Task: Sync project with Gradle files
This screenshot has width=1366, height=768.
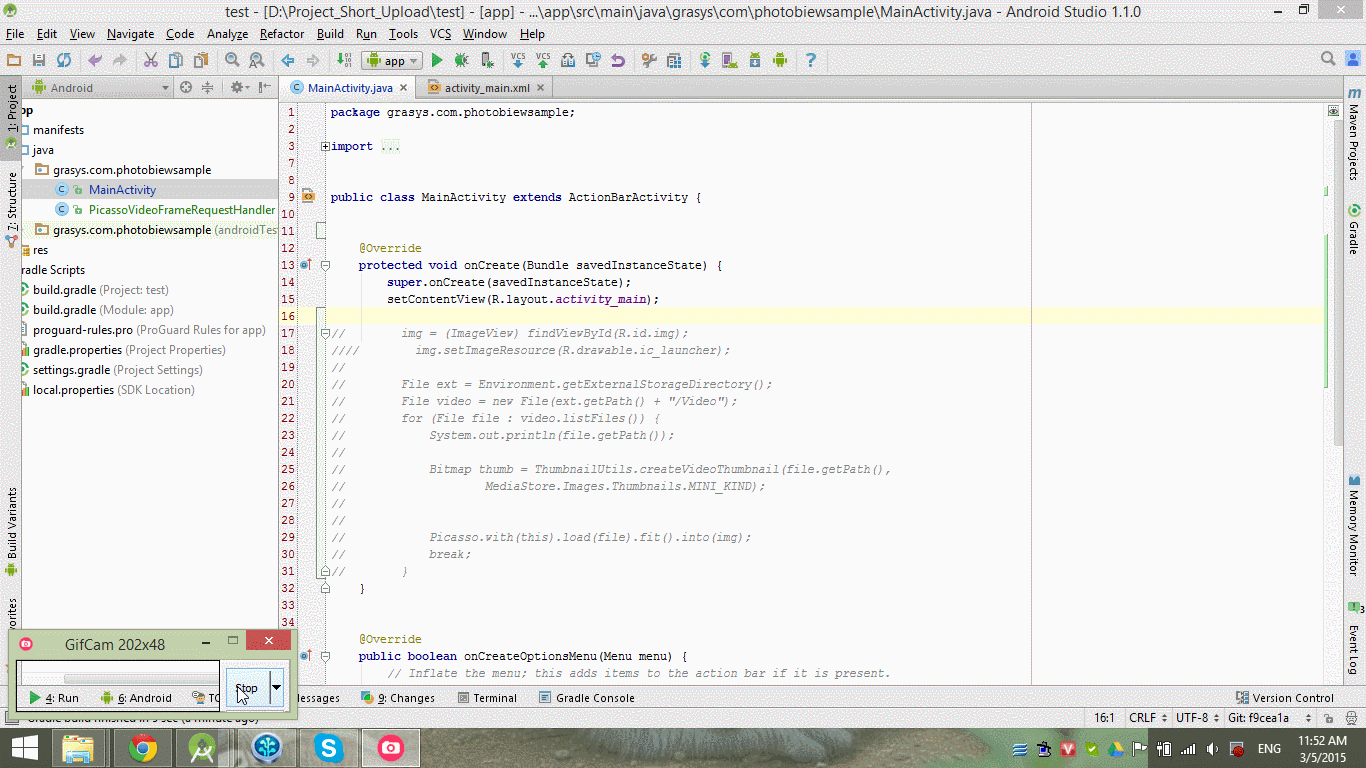Action: 705,60
